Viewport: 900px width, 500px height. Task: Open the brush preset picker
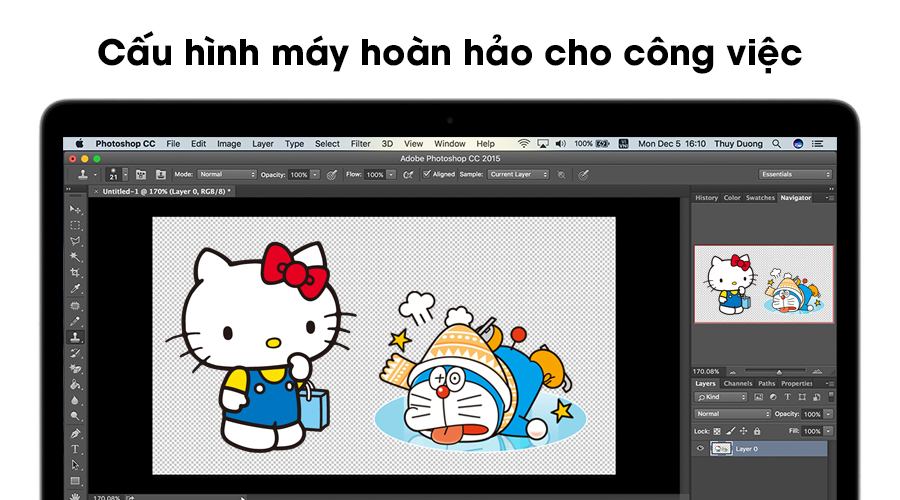pyautogui.click(x=126, y=175)
